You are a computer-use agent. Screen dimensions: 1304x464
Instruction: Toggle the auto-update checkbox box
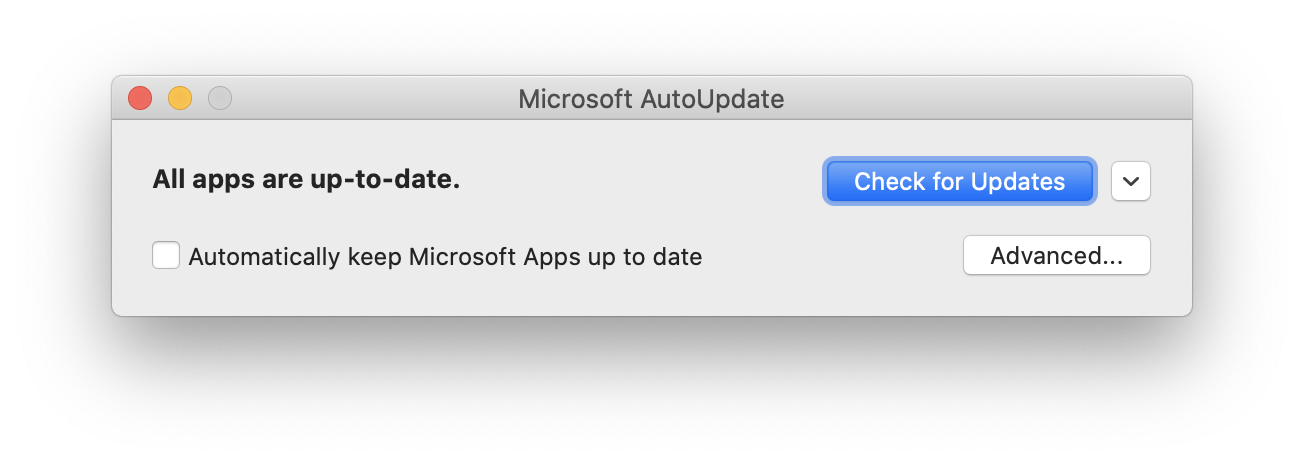pos(166,256)
